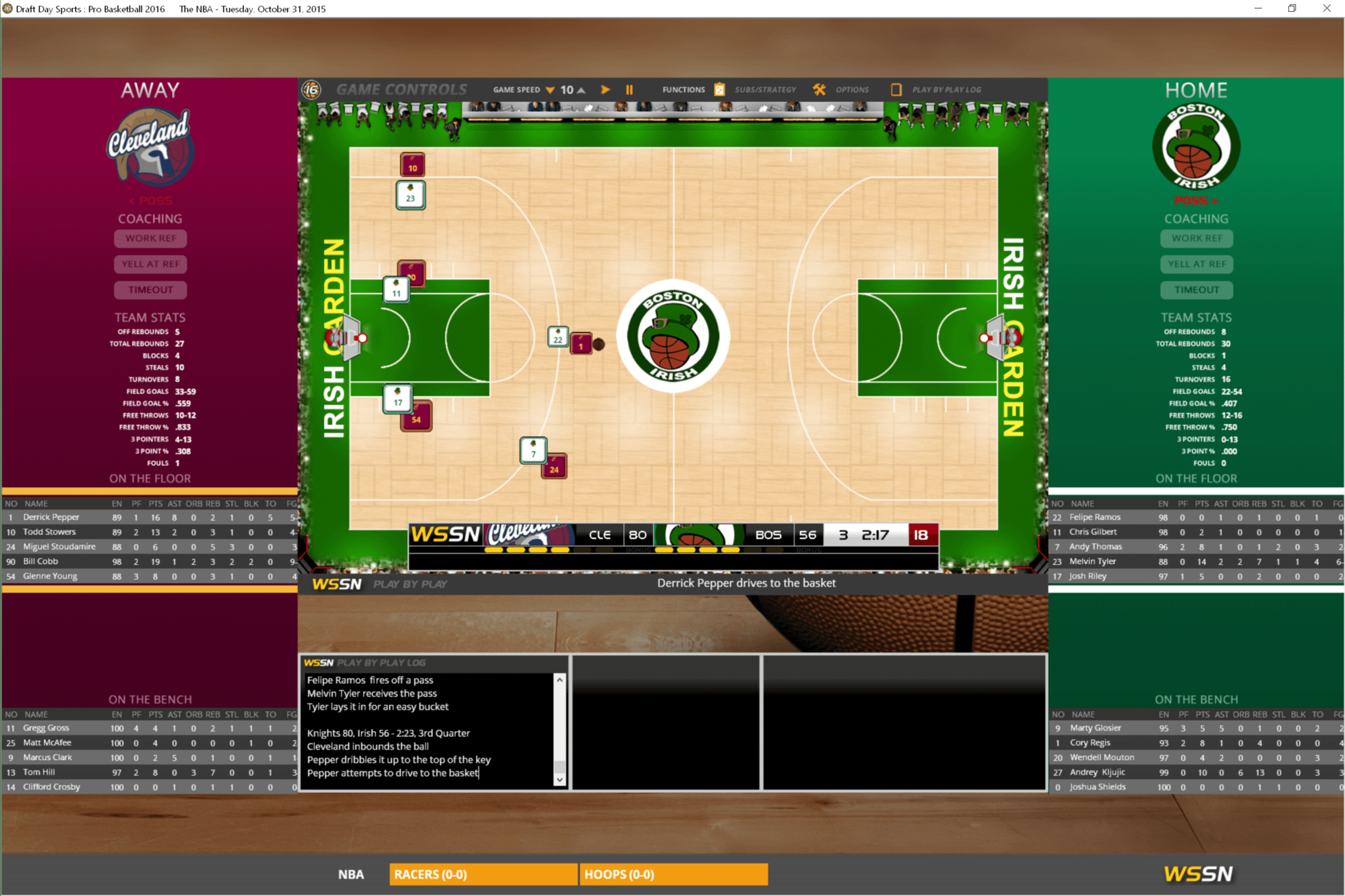The height and width of the screenshot is (896, 1345).
Task: Click the Functions label in controls bar
Action: pos(683,90)
